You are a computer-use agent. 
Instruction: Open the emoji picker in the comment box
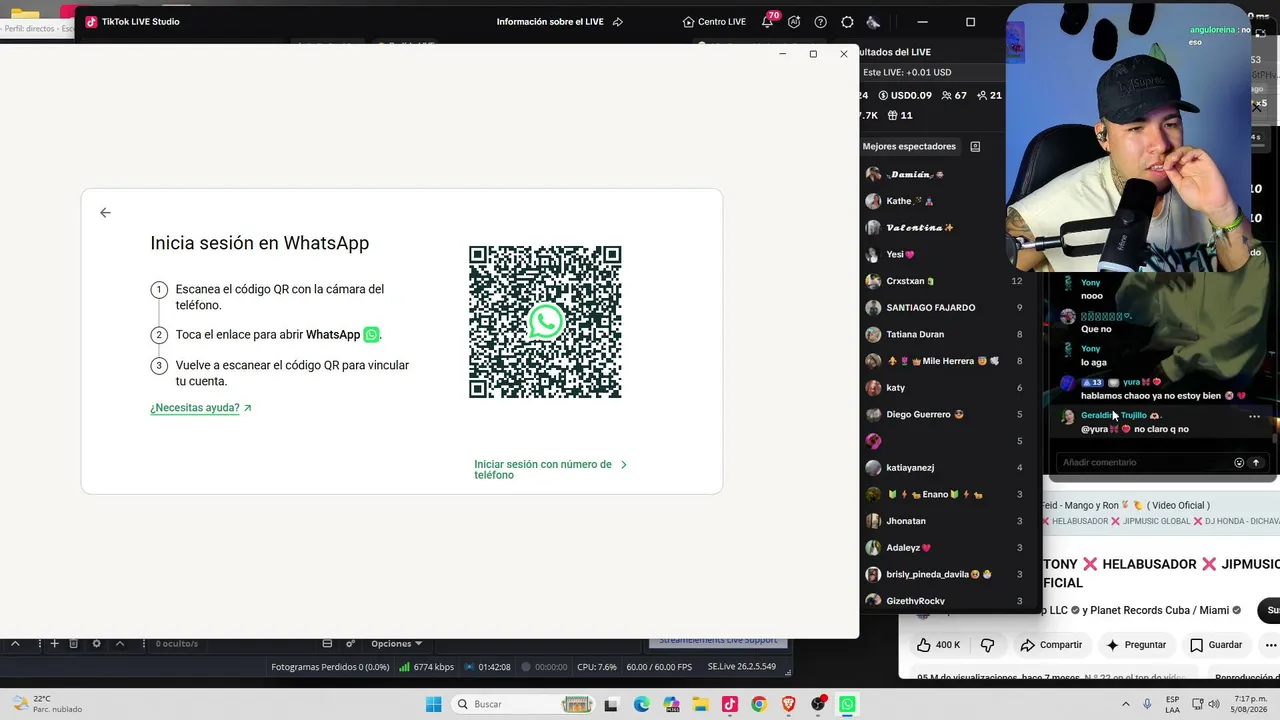click(1239, 463)
